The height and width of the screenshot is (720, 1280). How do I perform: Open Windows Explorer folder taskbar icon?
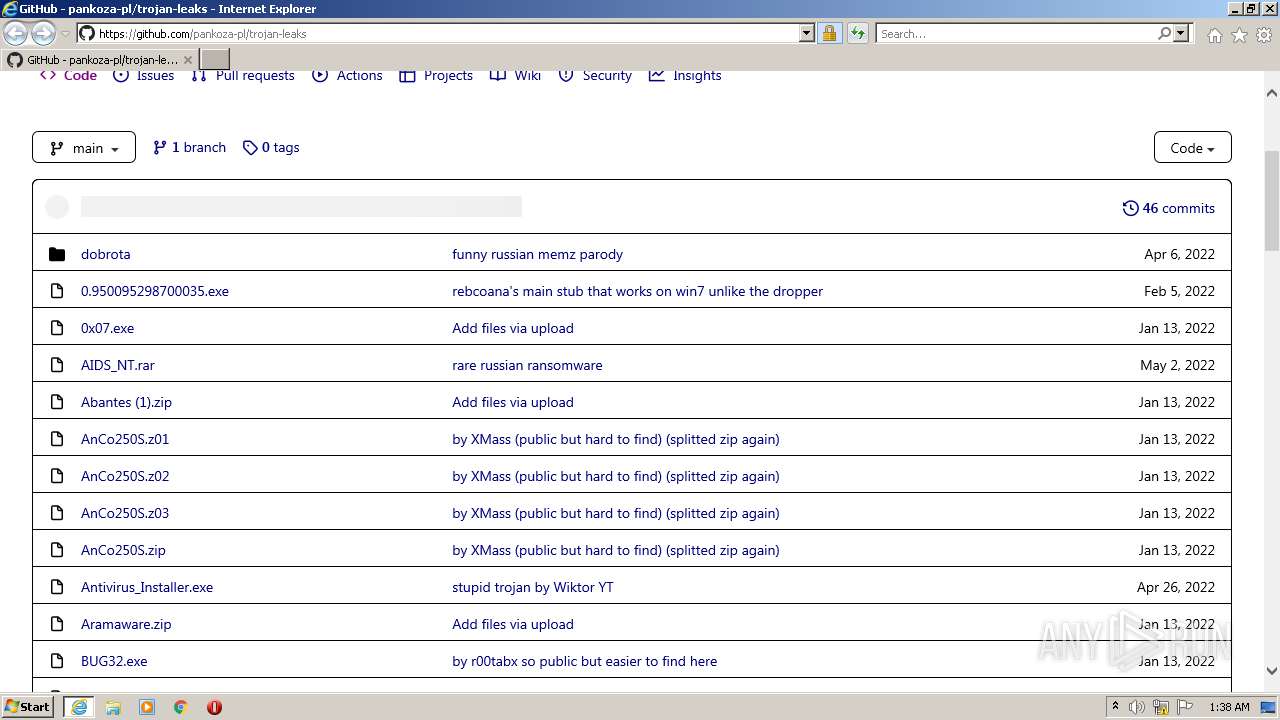113,707
